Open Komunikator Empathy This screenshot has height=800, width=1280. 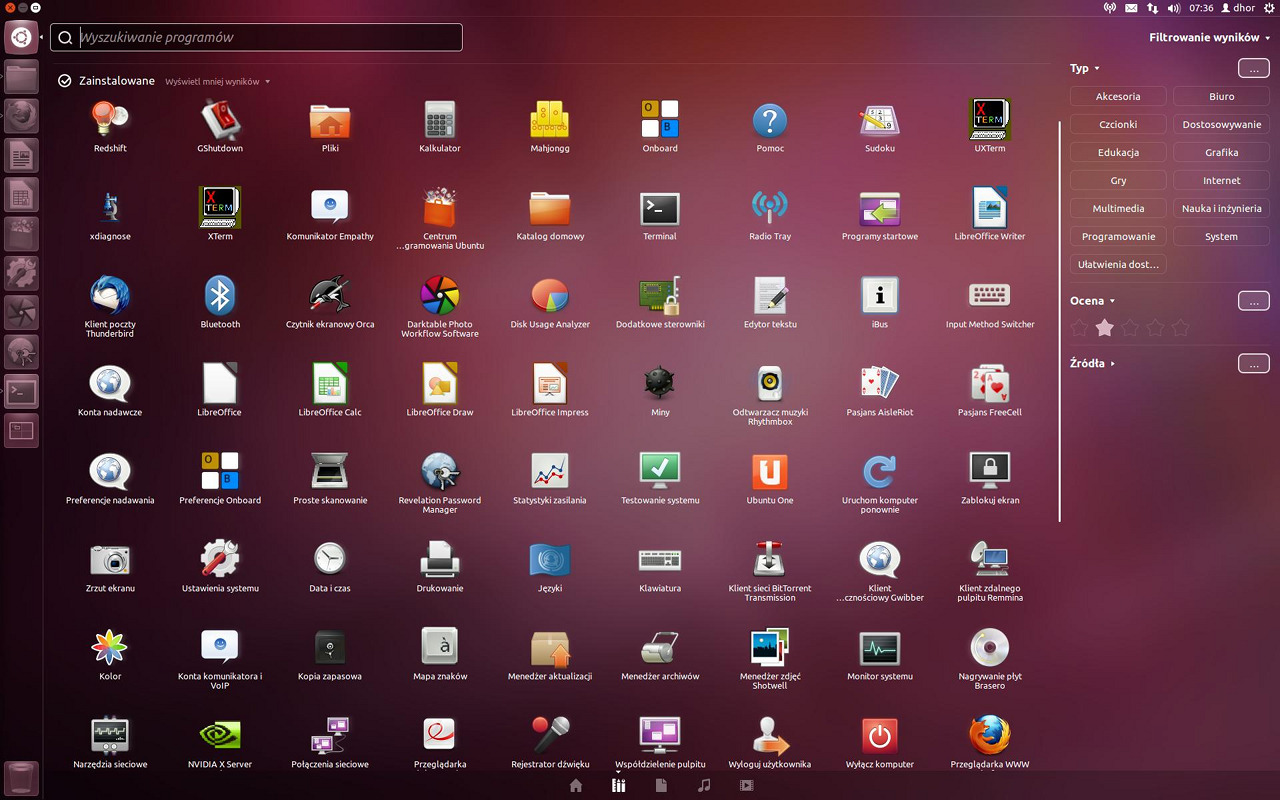click(330, 215)
